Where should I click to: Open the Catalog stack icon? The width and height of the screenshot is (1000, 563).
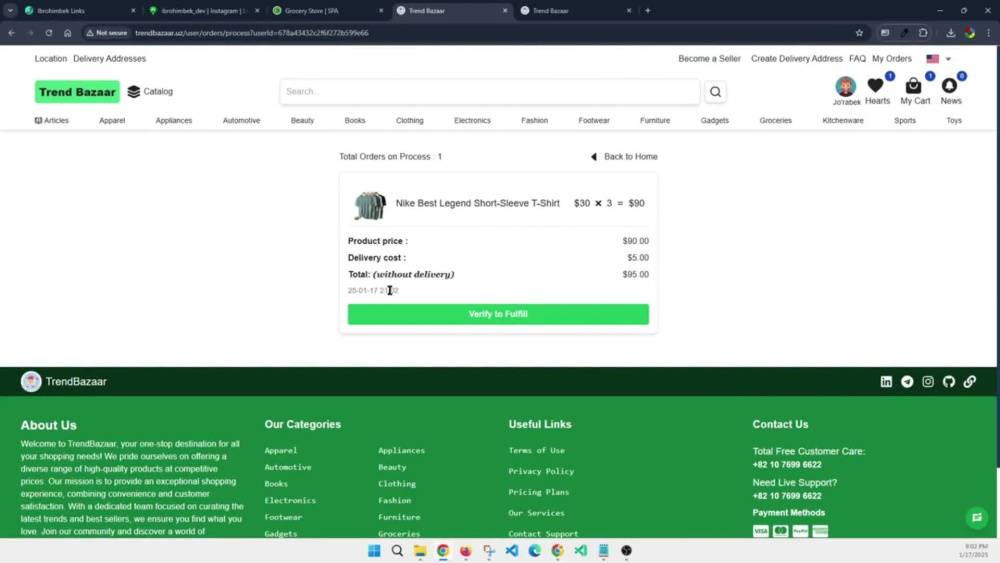coord(133,92)
